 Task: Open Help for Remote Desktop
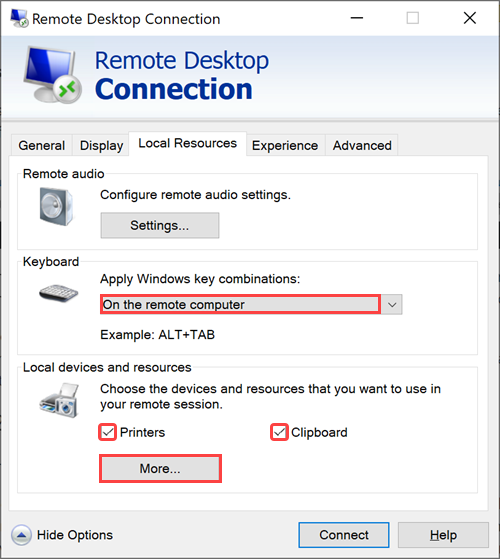point(443,535)
